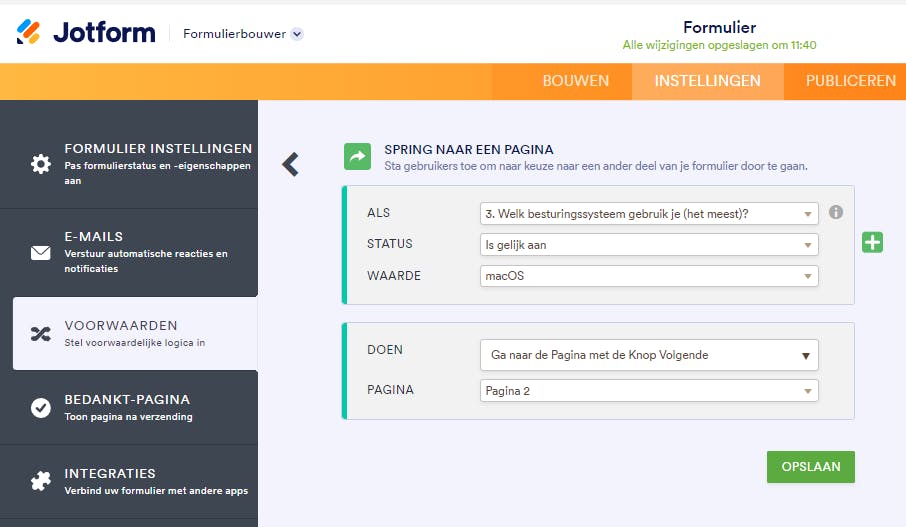
Task: Select the Voorwaarden sidebar item
Action: [x=135, y=333]
